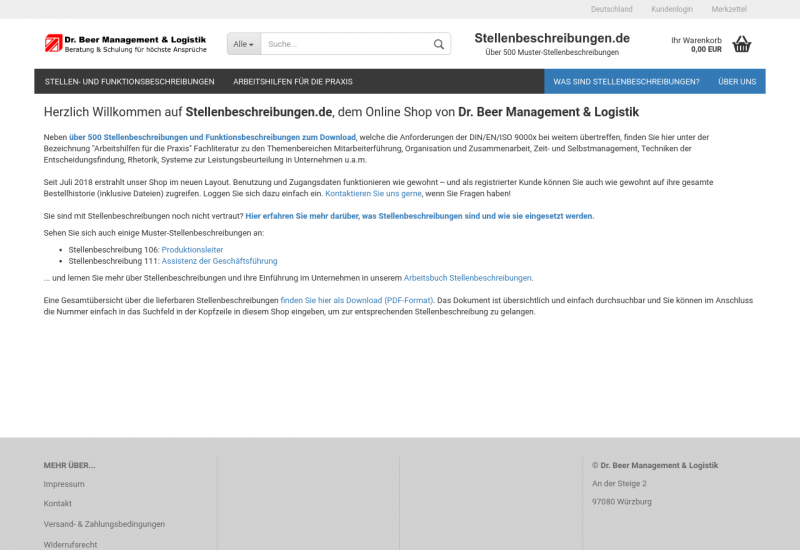Open 'Stellen- und Funktionsbeschreibungen' menu
Image resolution: width=800 pixels, height=550 pixels.
click(x=130, y=81)
